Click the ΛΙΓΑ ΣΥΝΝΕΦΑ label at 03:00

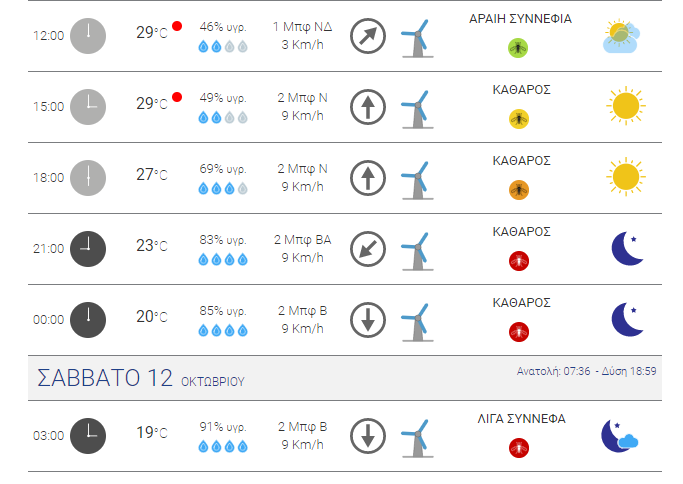pos(521,419)
